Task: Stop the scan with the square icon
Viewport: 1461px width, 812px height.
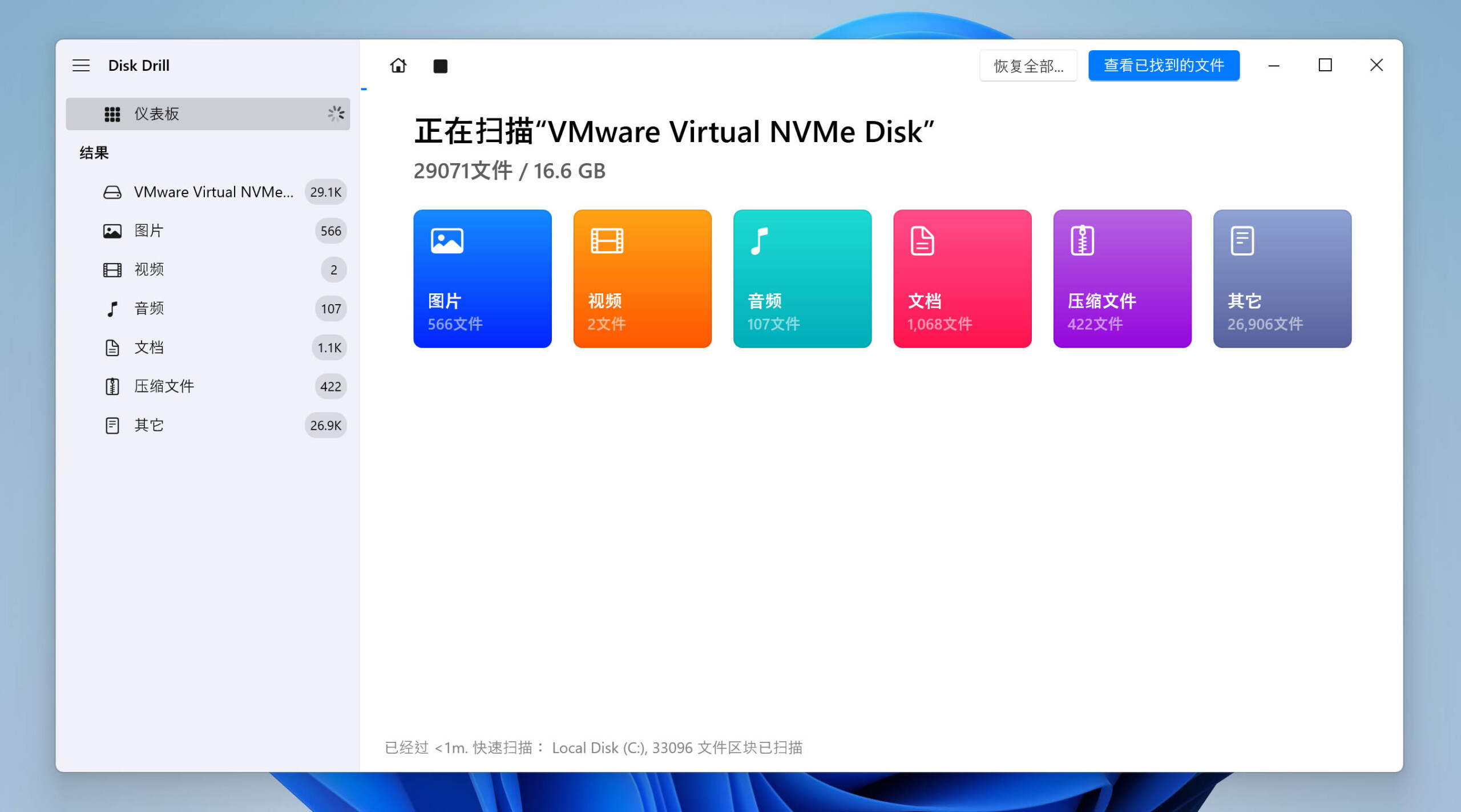Action: coord(440,66)
